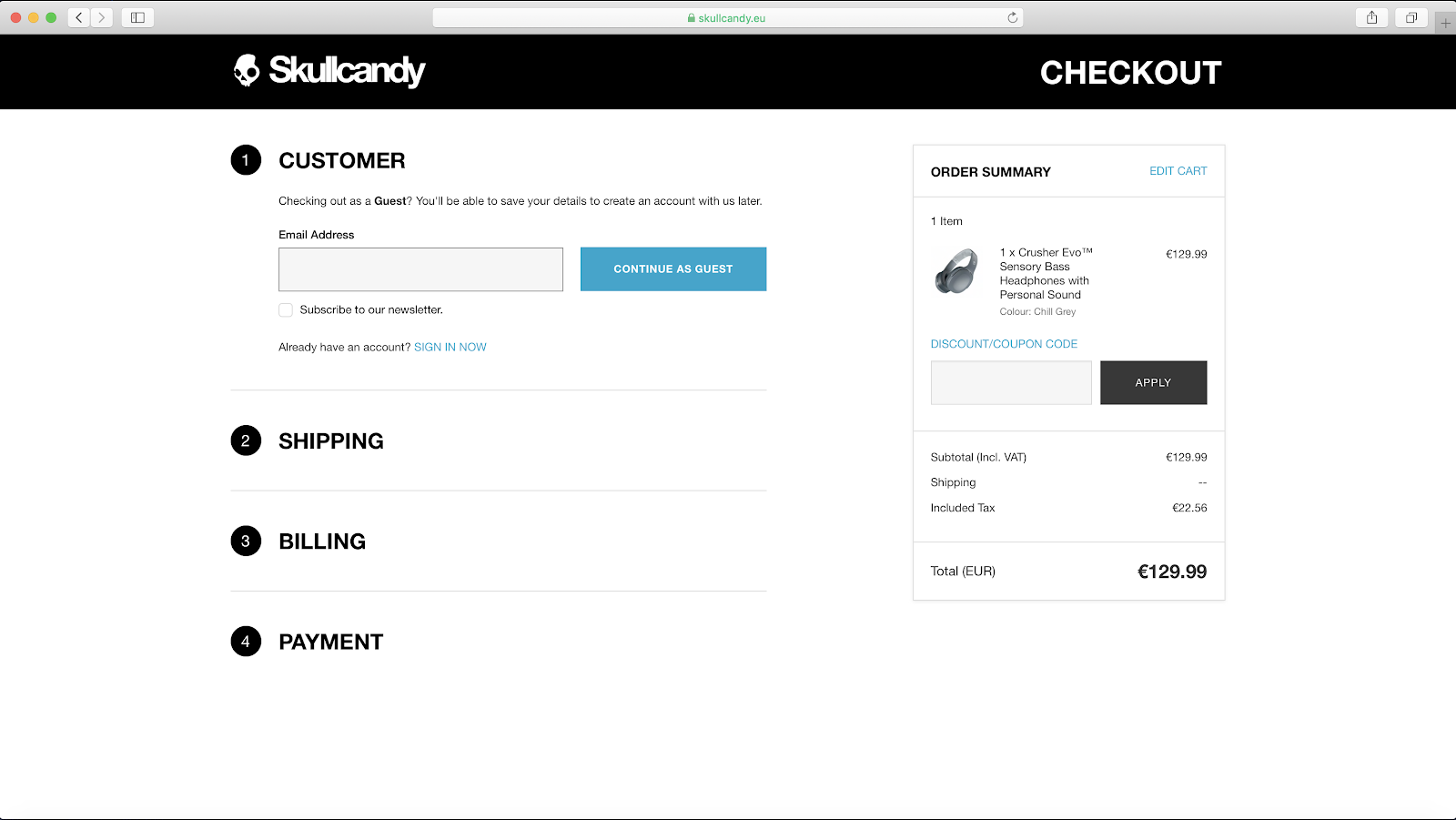Image resolution: width=1456 pixels, height=820 pixels.
Task: Click the Order Summary heading
Action: (x=990, y=172)
